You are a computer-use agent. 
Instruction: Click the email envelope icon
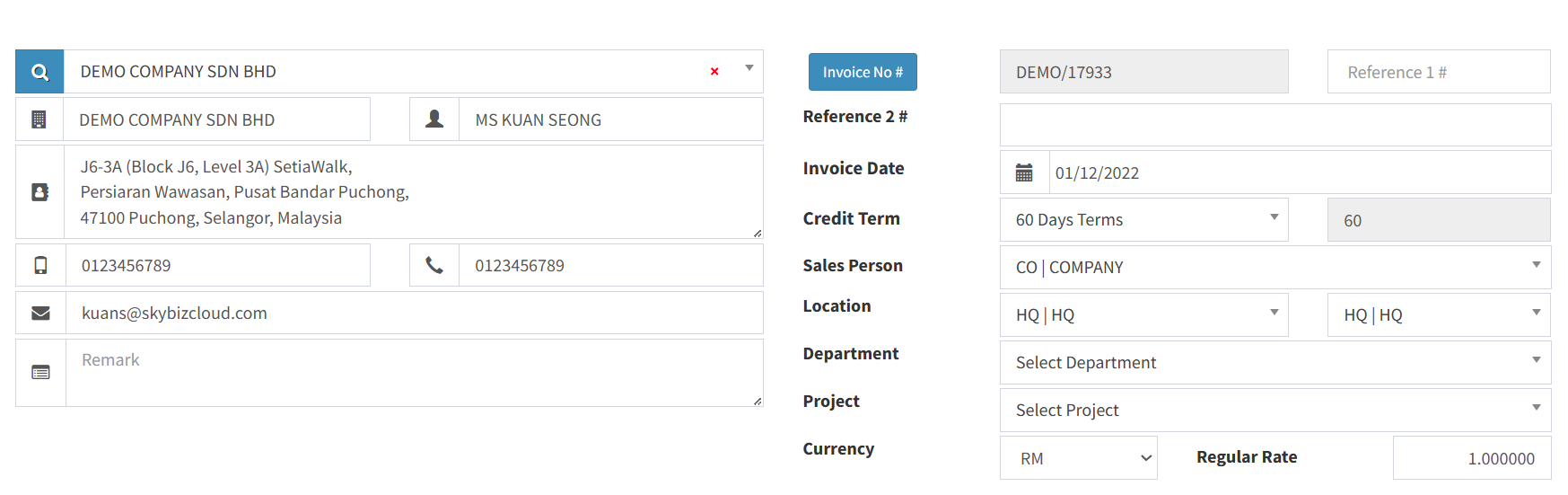40,313
